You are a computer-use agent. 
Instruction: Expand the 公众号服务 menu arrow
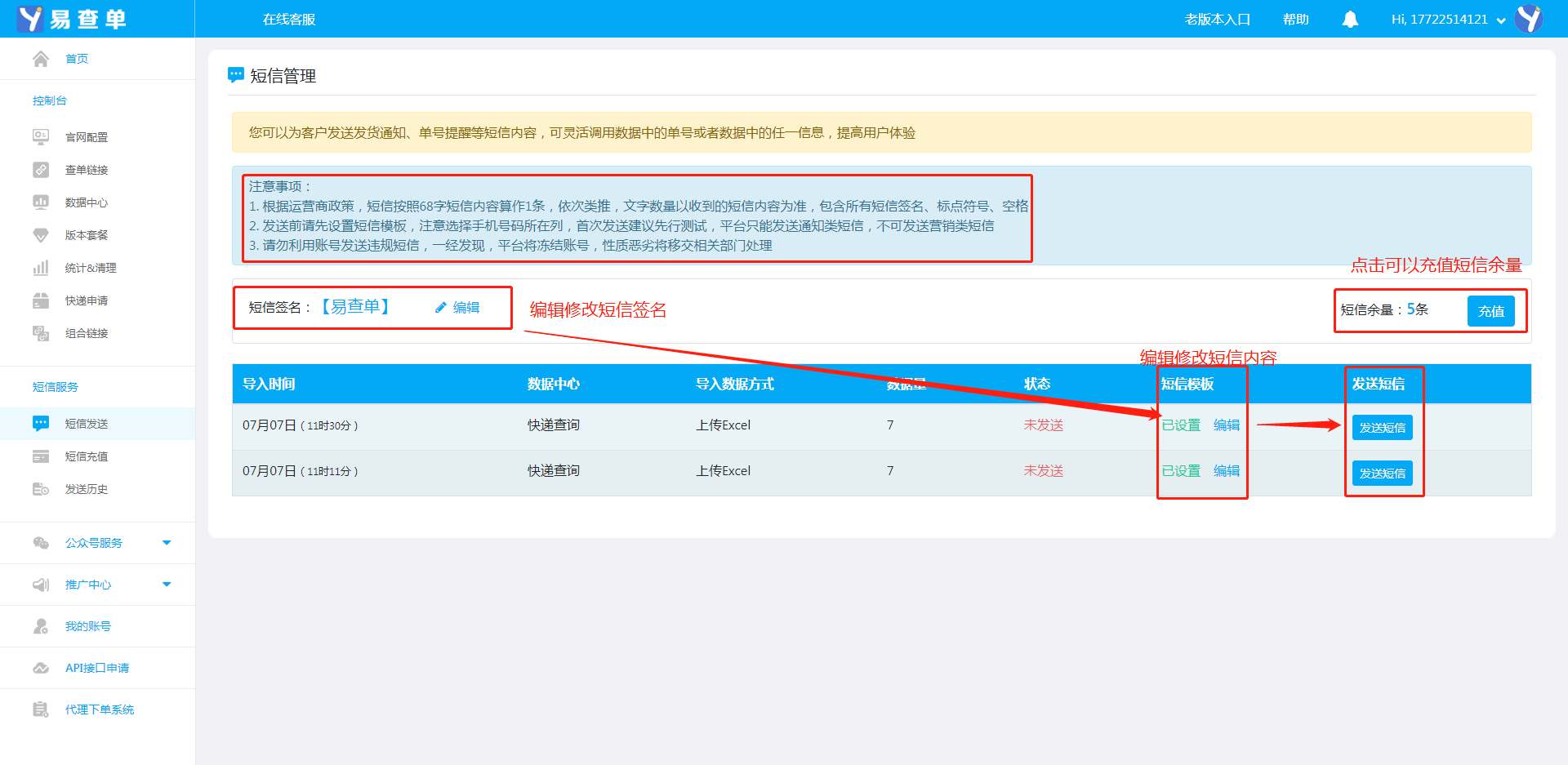(167, 543)
